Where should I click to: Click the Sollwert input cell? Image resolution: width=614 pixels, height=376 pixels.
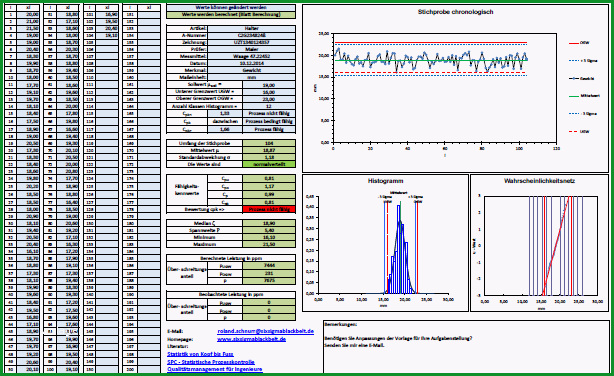pos(269,85)
